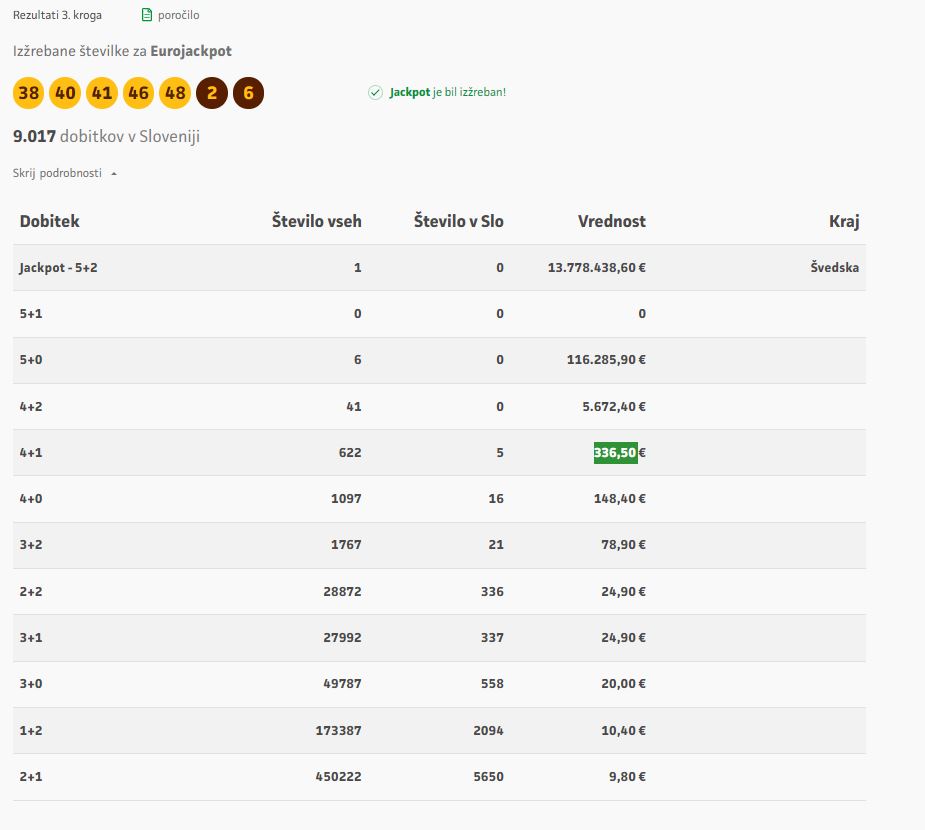Click the Jackpot je bil izžreban! message
925x830 pixels.
click(x=448, y=92)
